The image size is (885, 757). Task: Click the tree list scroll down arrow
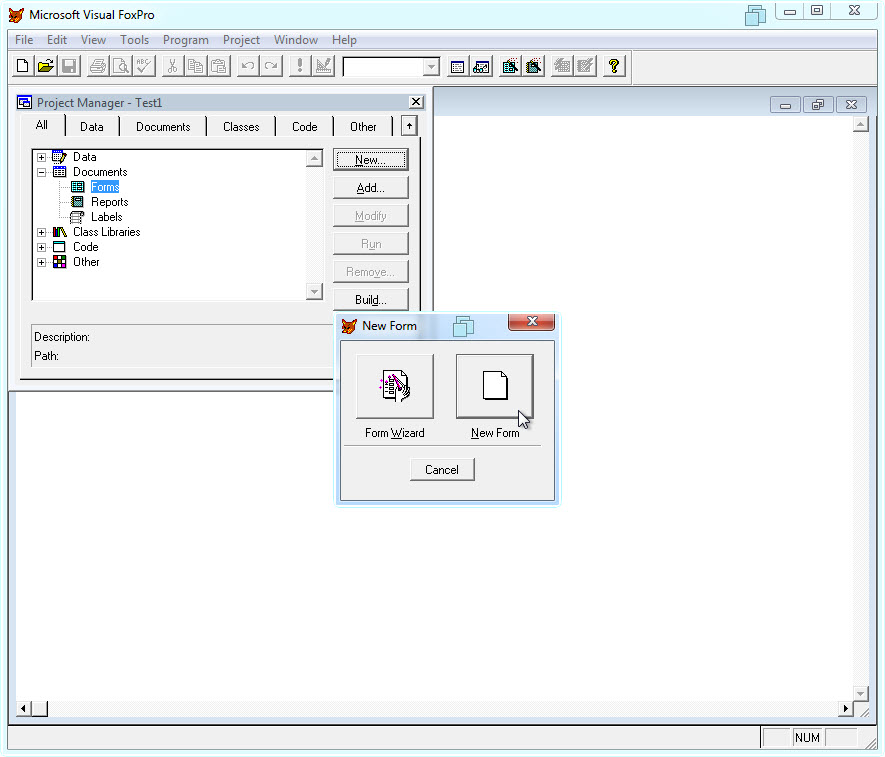(x=314, y=291)
